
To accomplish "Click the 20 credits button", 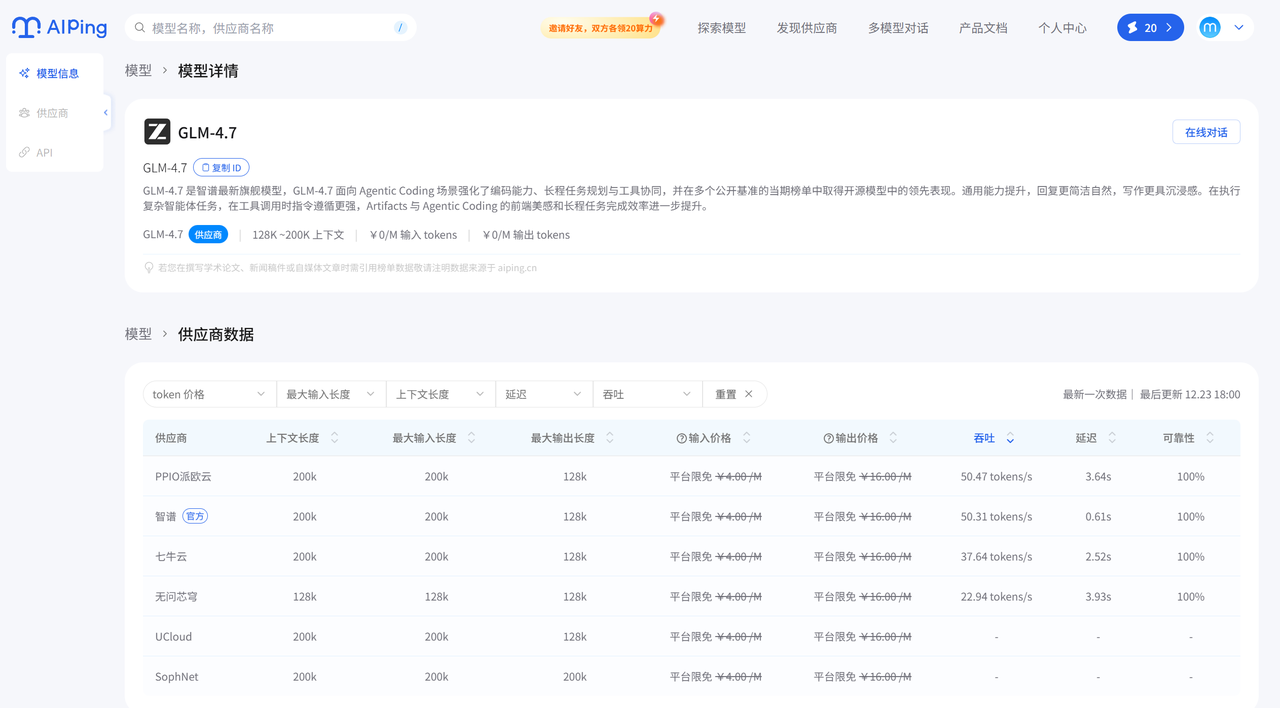I will (1150, 28).
